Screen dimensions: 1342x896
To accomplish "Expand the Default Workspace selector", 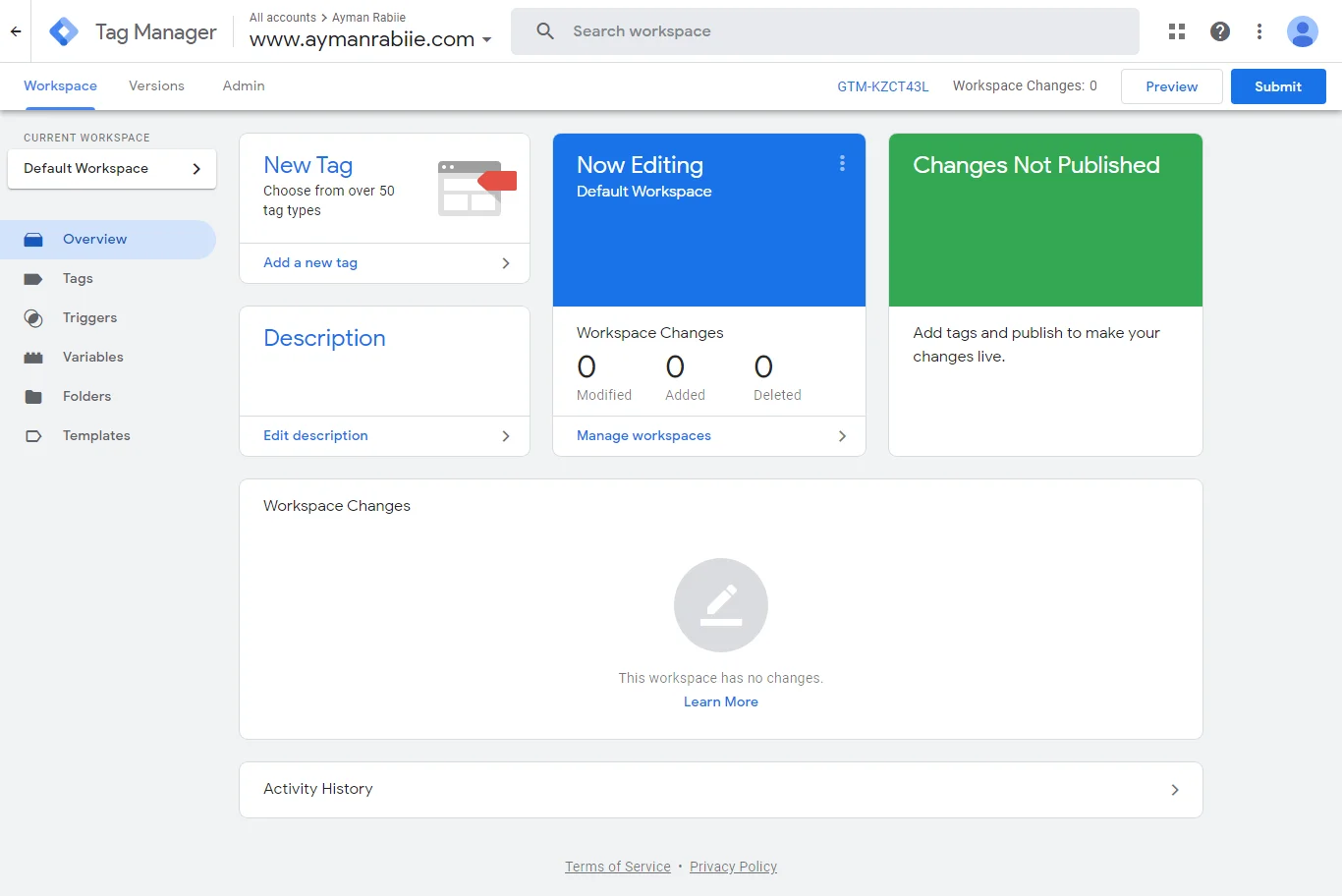I will (x=112, y=169).
